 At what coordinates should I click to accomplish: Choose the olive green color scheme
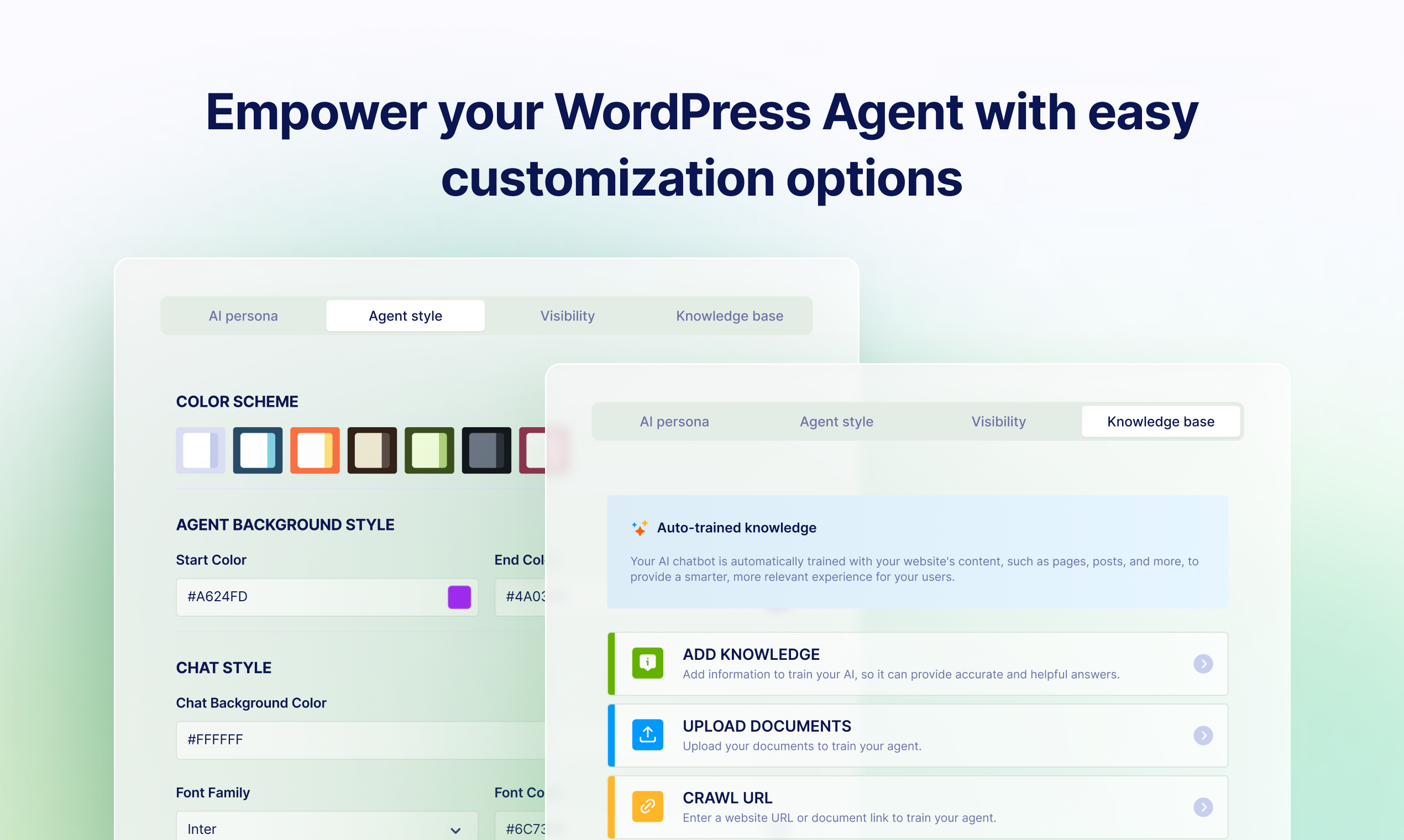pos(429,450)
